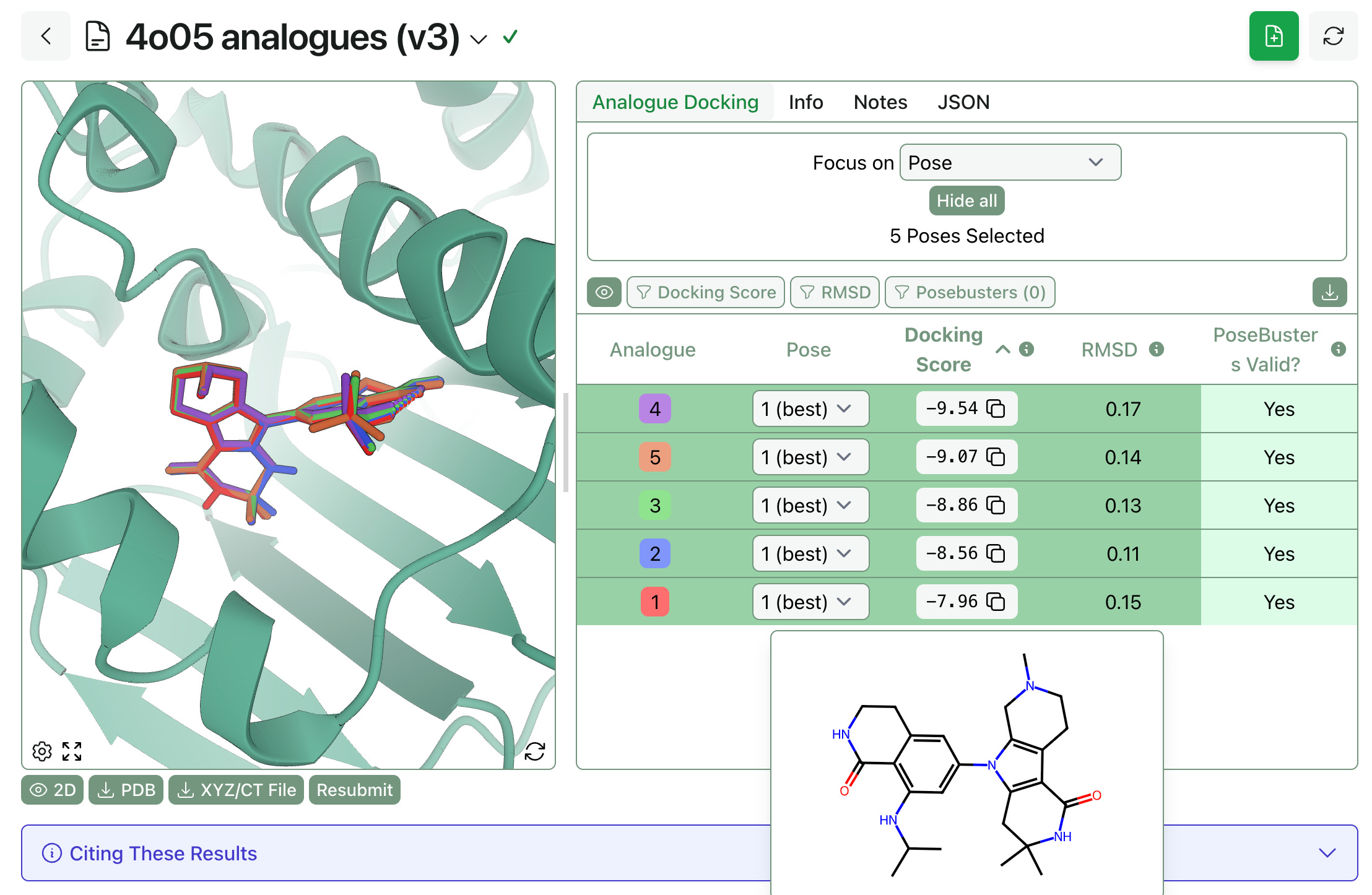Click the back arrow button
This screenshot has width=1372, height=895.
46,37
